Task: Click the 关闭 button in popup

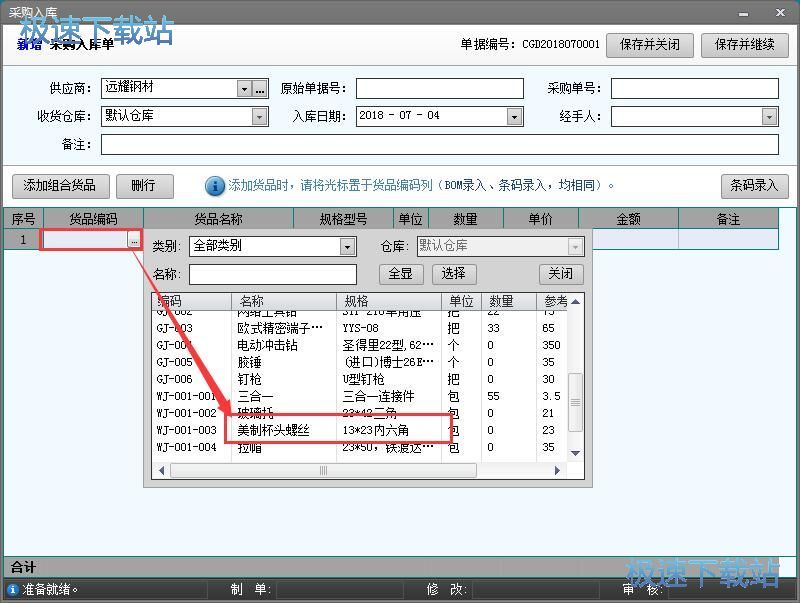Action: [561, 274]
